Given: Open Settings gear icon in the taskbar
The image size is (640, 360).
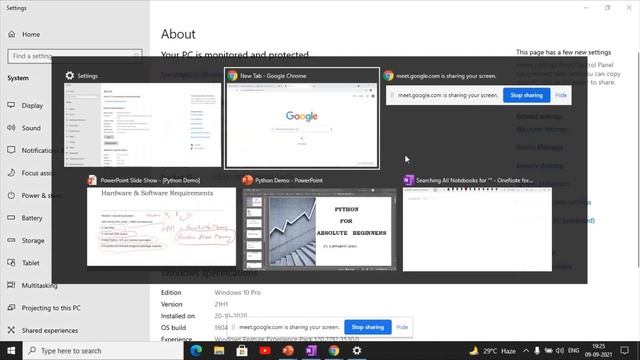Looking at the screenshot, I should (x=357, y=351).
